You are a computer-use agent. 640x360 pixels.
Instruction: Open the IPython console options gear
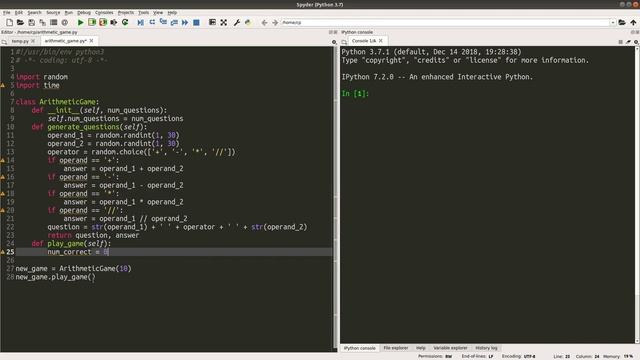[x=636, y=42]
